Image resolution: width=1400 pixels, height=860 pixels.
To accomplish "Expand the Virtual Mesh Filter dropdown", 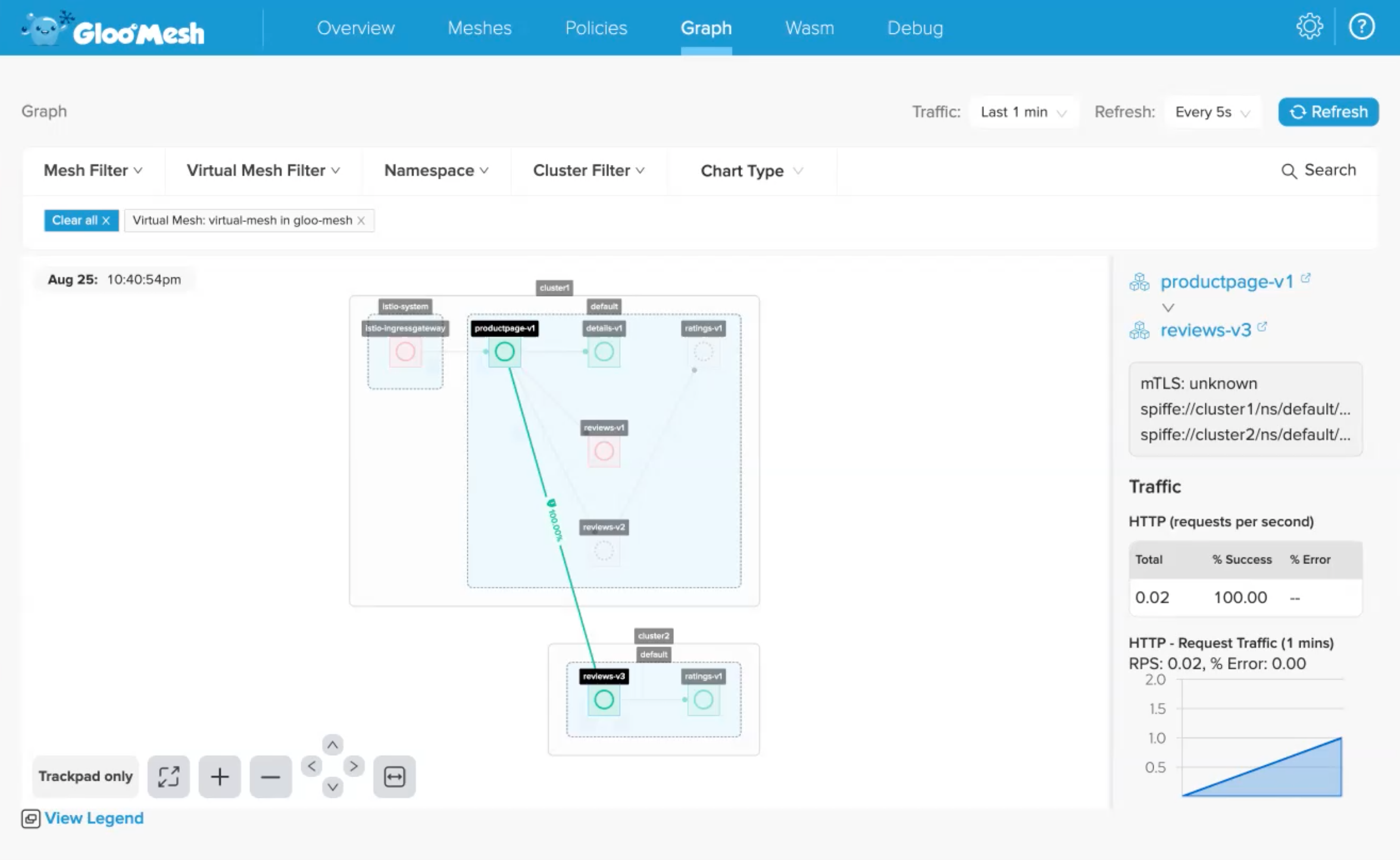I will (263, 170).
